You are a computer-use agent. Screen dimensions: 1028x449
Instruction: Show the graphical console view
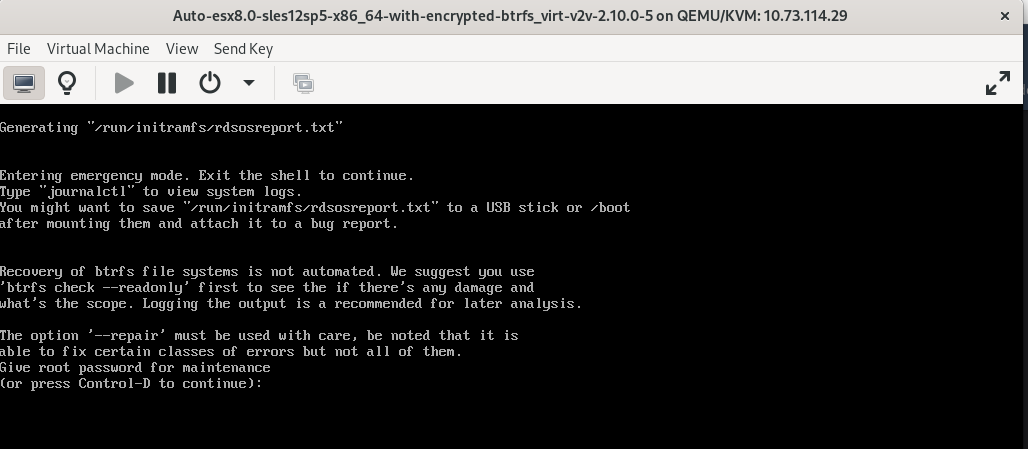(x=24, y=83)
